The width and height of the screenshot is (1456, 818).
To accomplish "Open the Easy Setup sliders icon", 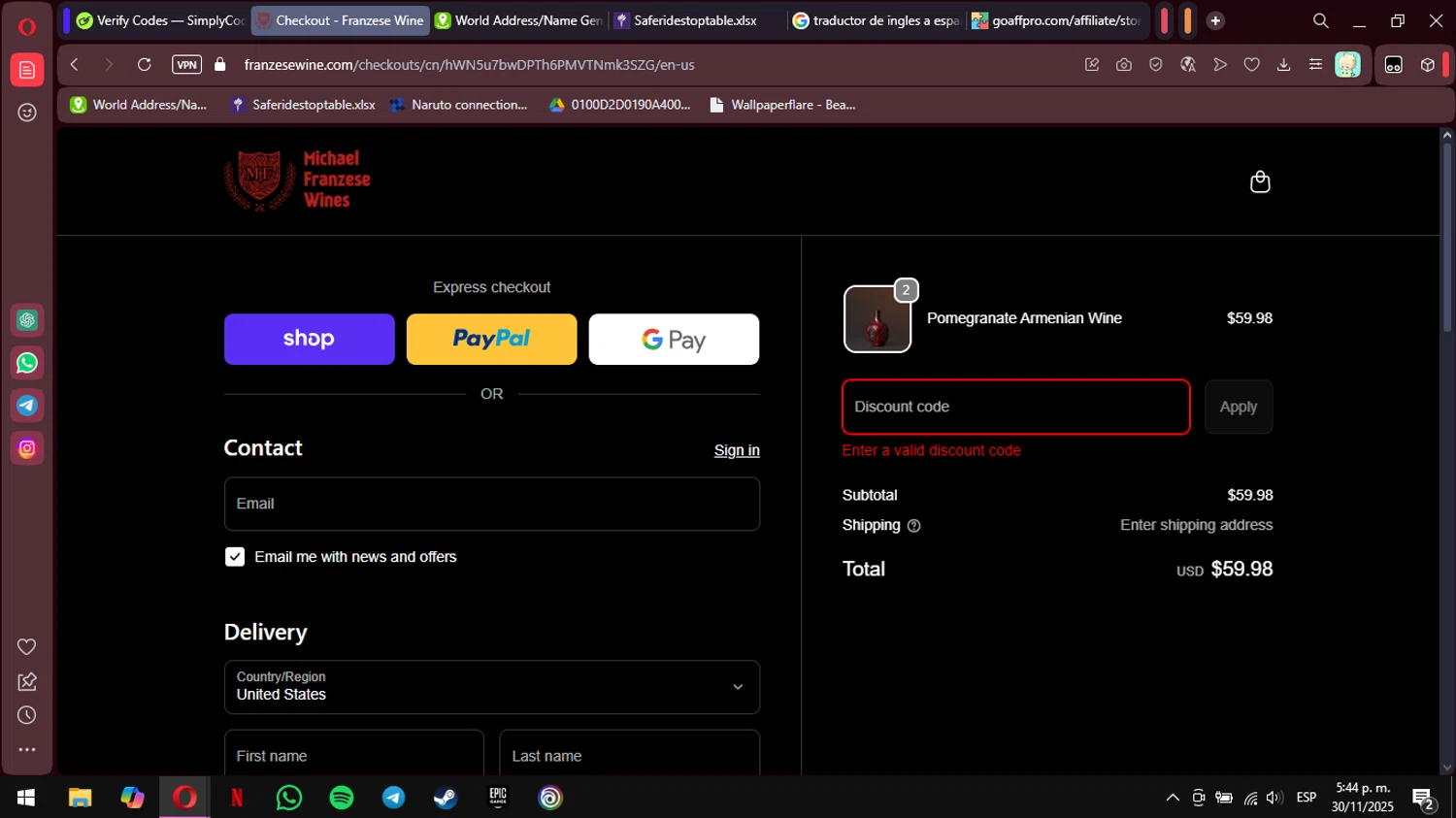I will (1315, 65).
